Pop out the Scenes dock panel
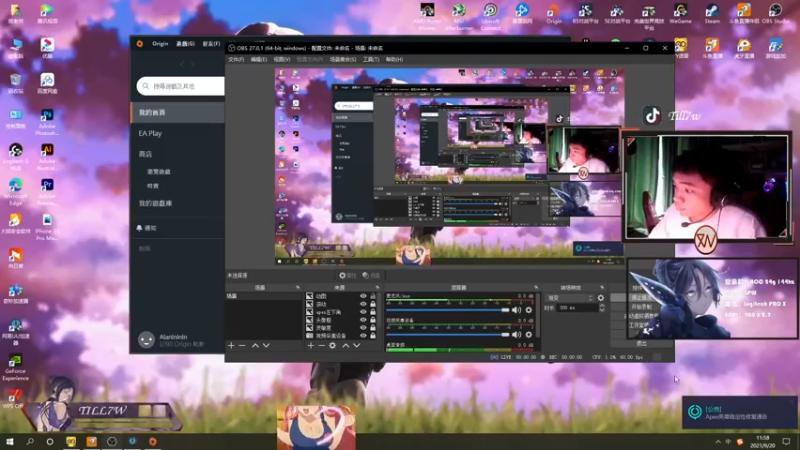 [297, 288]
